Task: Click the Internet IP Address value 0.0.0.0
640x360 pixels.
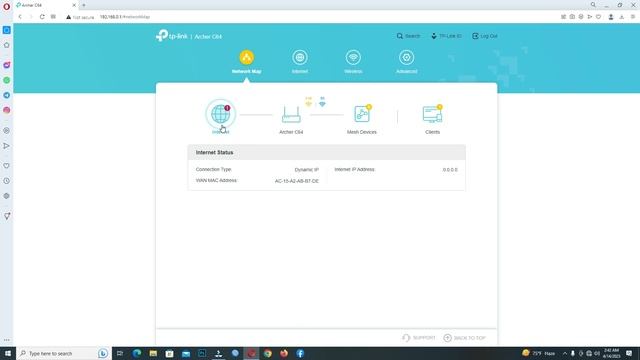Action: [x=450, y=169]
